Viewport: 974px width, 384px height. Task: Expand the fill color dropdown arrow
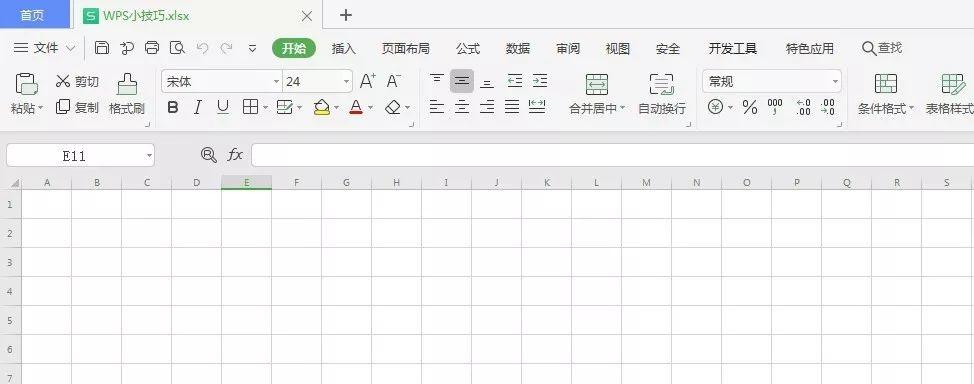tap(337, 108)
